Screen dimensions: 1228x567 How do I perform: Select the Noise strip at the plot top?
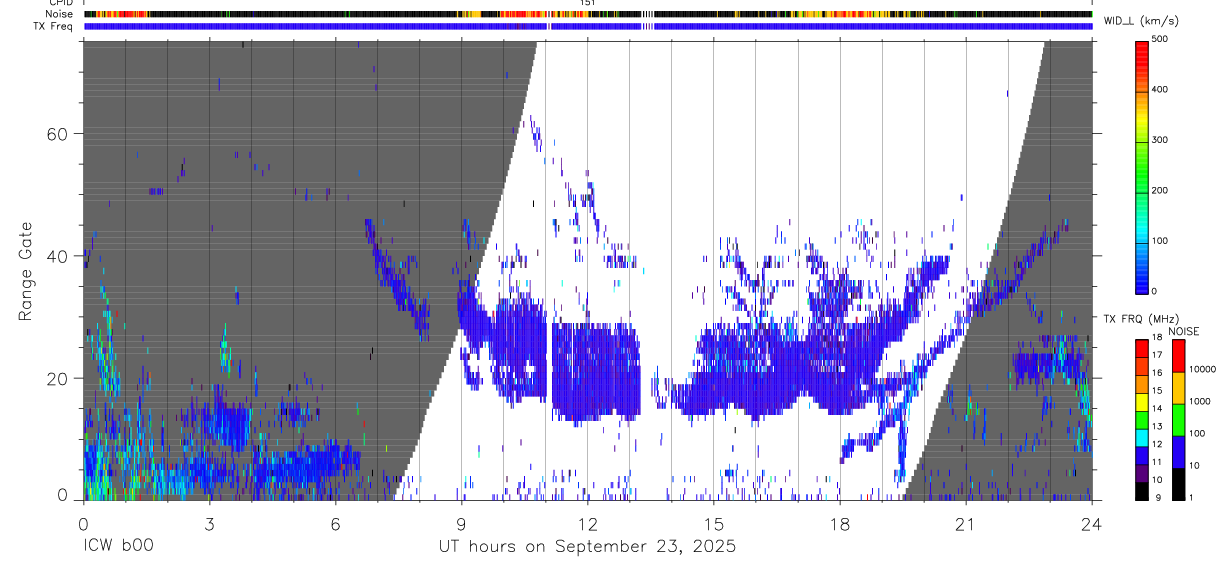pyautogui.click(x=587, y=14)
